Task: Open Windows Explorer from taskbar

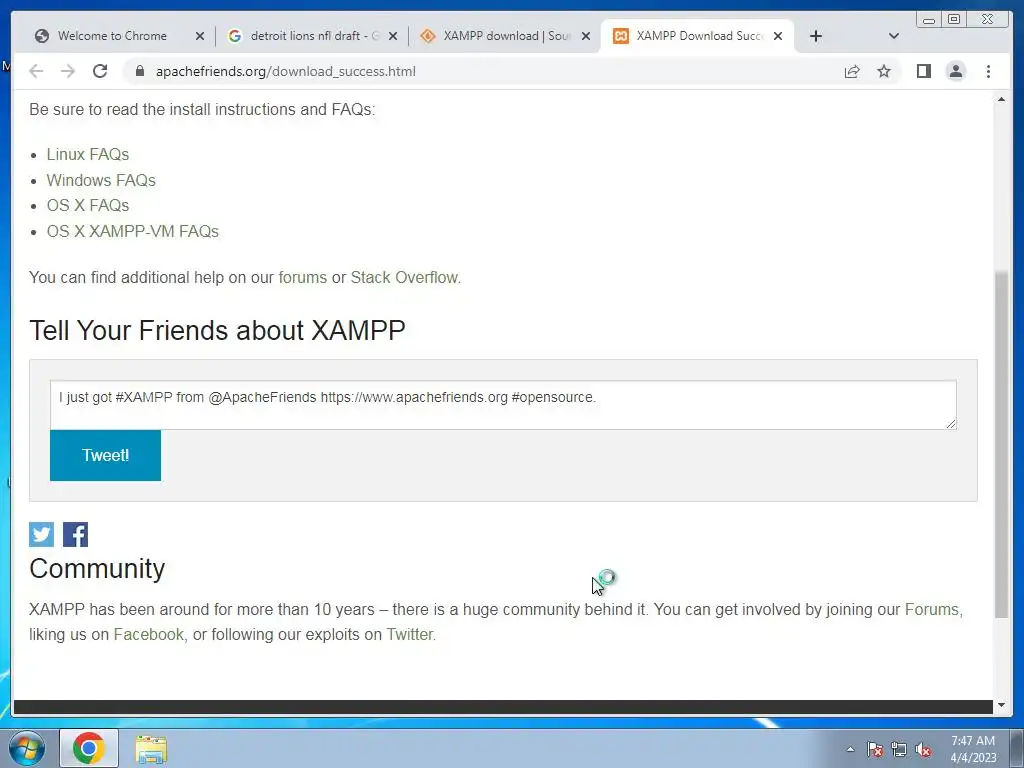Action: [x=151, y=748]
